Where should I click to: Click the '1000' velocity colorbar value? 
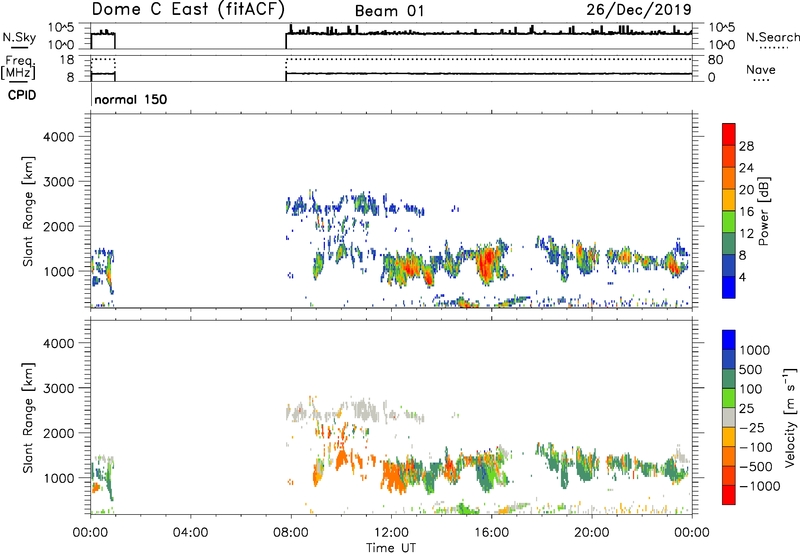(x=755, y=350)
